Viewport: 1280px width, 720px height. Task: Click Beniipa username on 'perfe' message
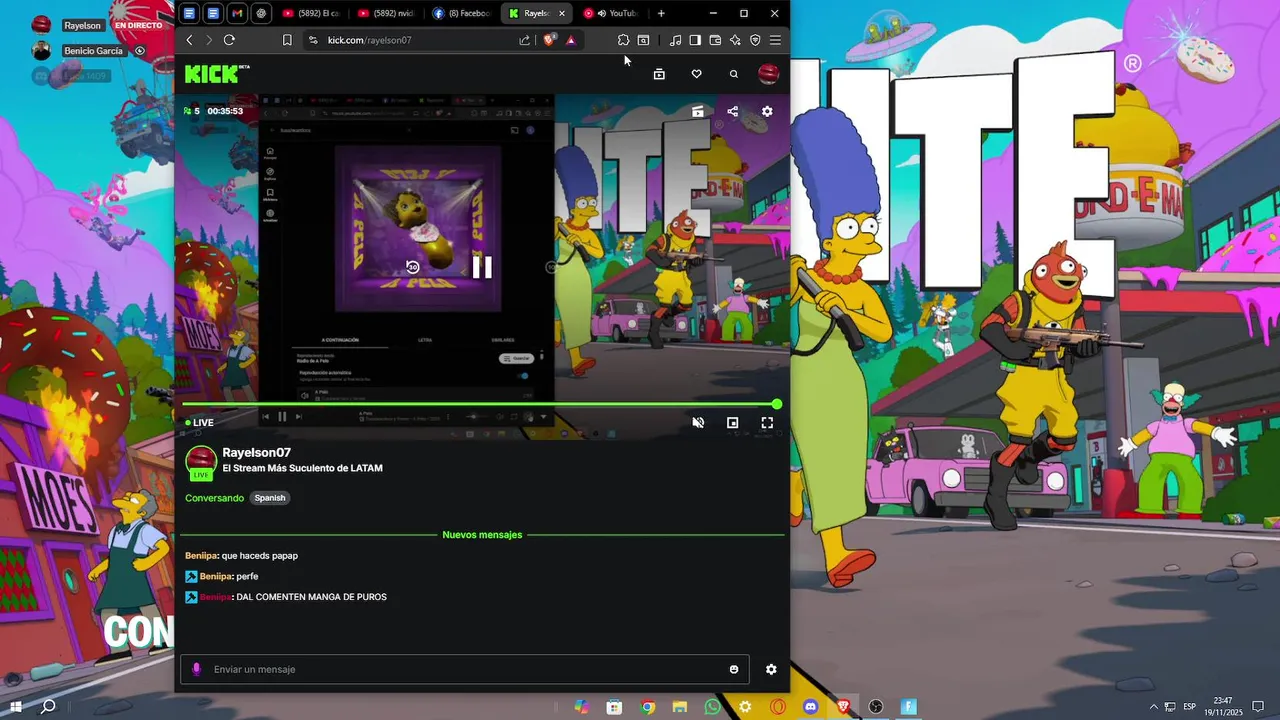click(x=215, y=576)
